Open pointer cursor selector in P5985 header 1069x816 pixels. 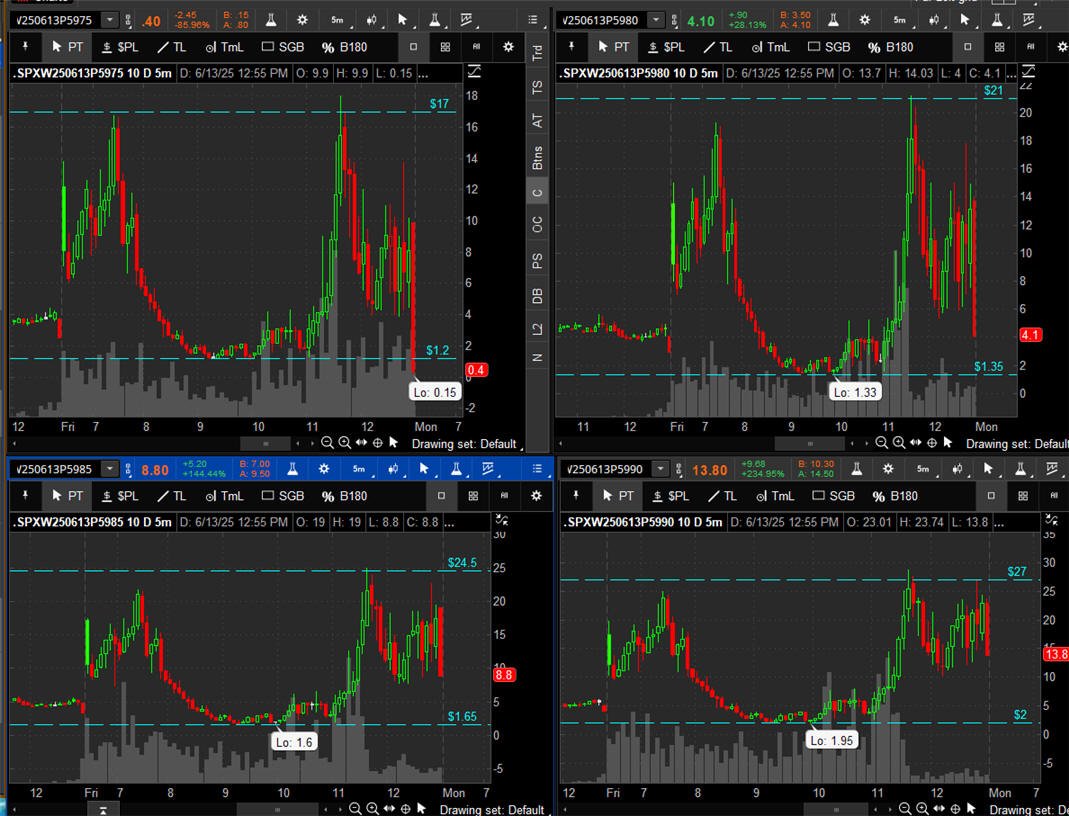pyautogui.click(x=424, y=469)
